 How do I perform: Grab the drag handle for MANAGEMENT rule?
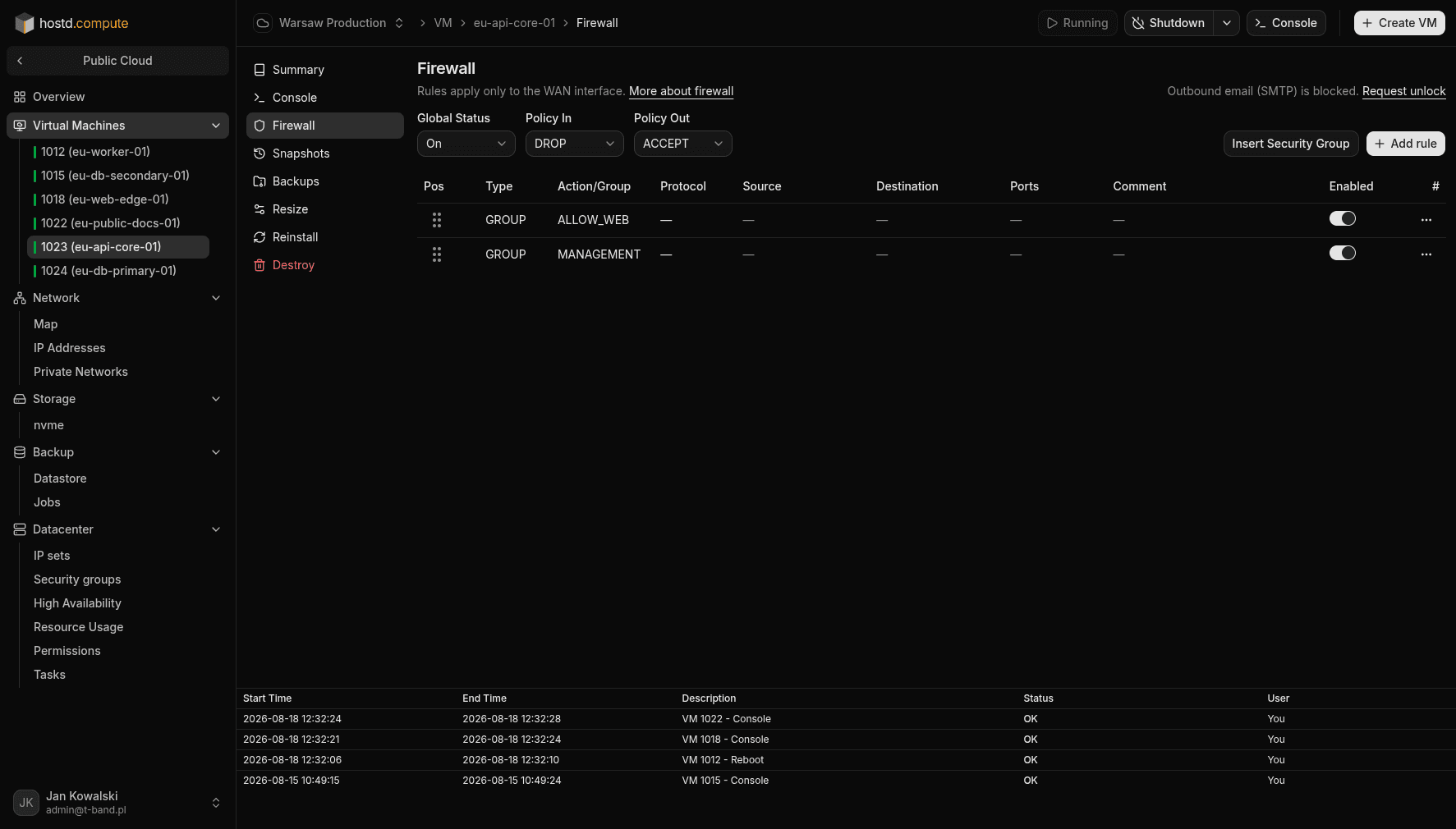pos(437,254)
